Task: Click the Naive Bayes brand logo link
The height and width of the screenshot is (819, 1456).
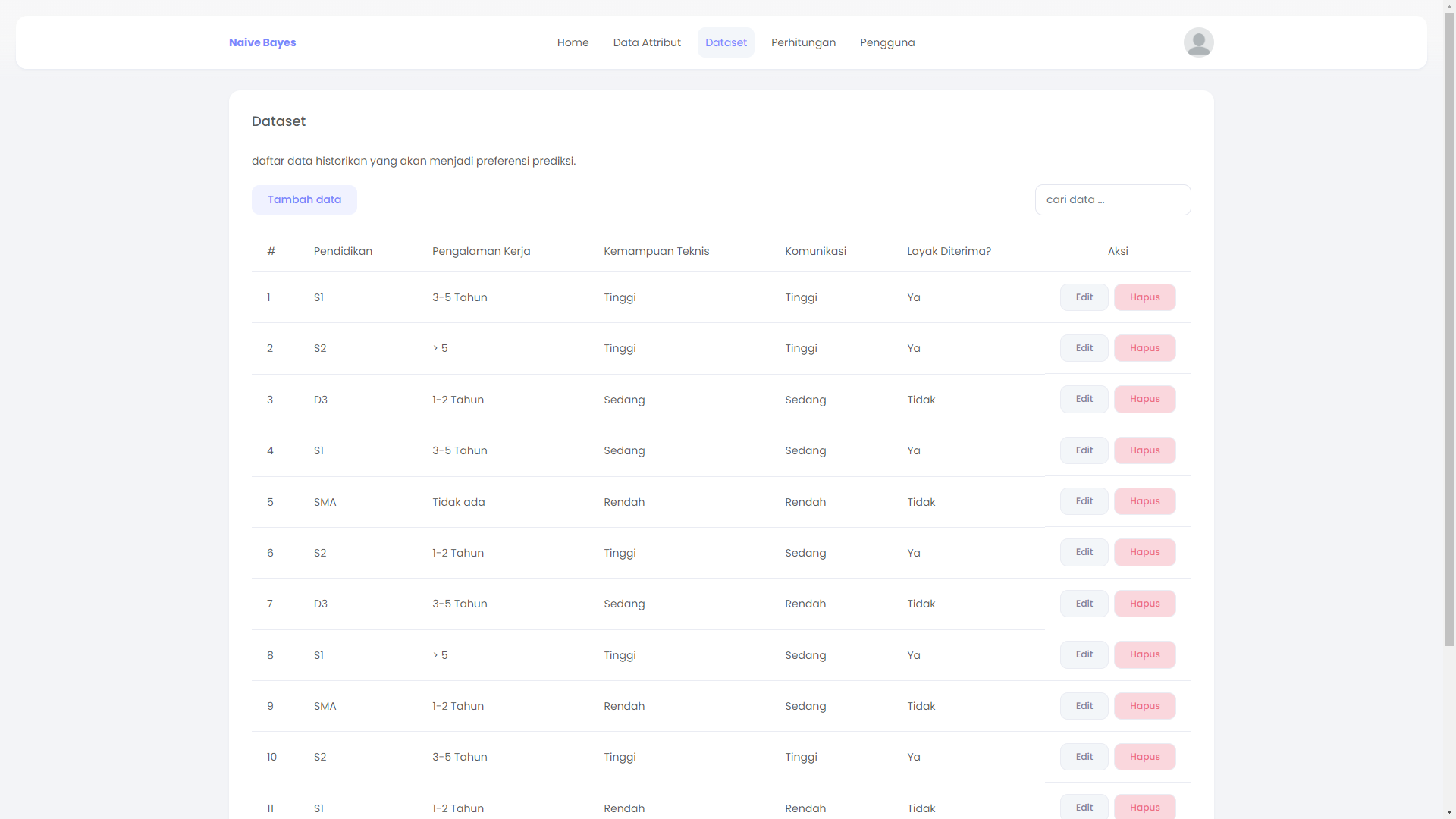Action: coord(263,42)
